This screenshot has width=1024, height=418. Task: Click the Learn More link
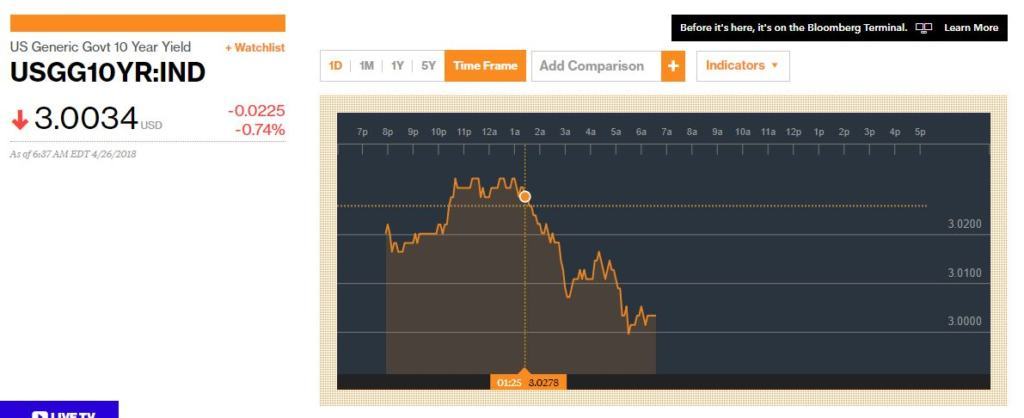(970, 28)
